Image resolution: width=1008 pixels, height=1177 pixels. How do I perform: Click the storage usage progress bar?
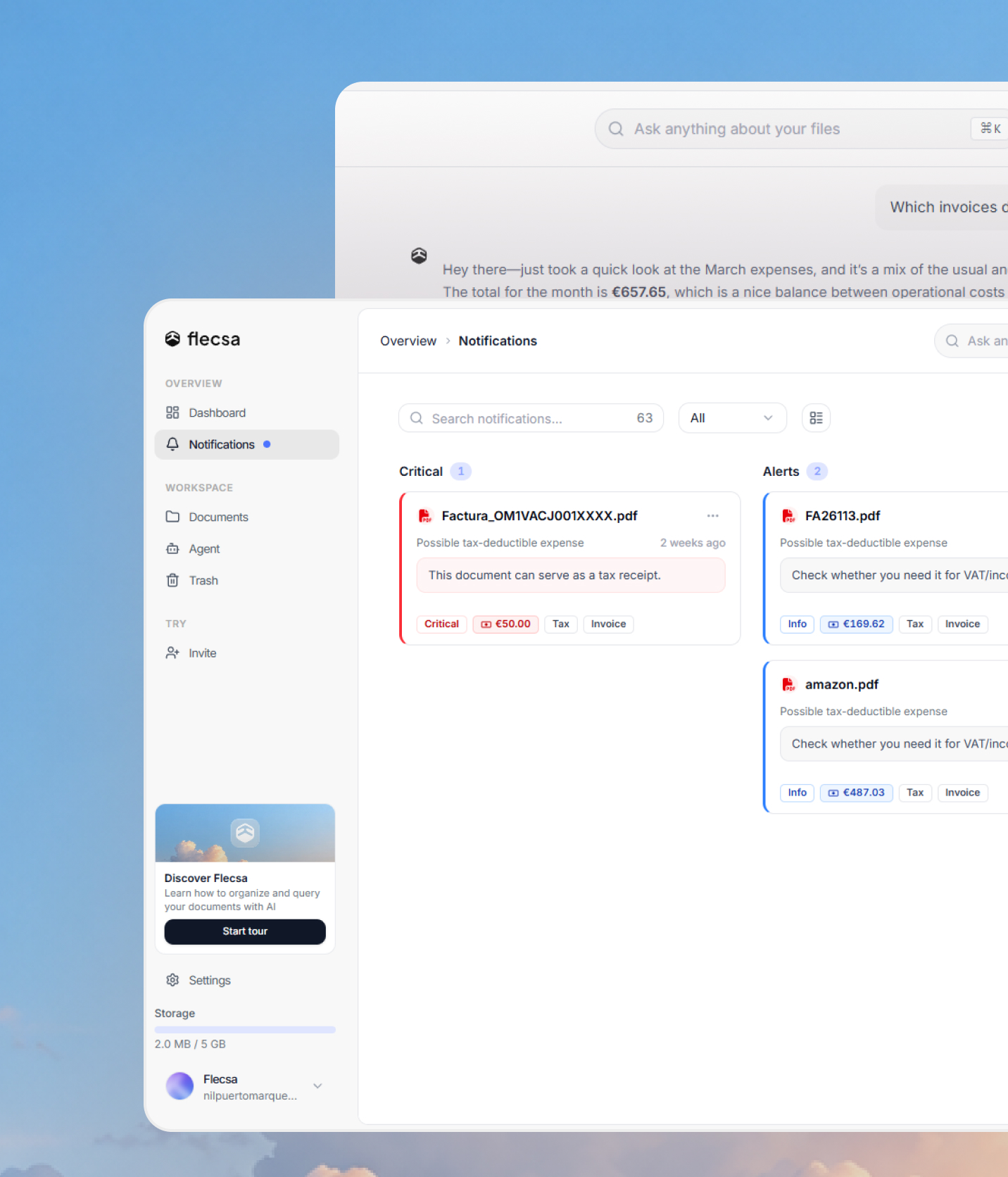245,1029
